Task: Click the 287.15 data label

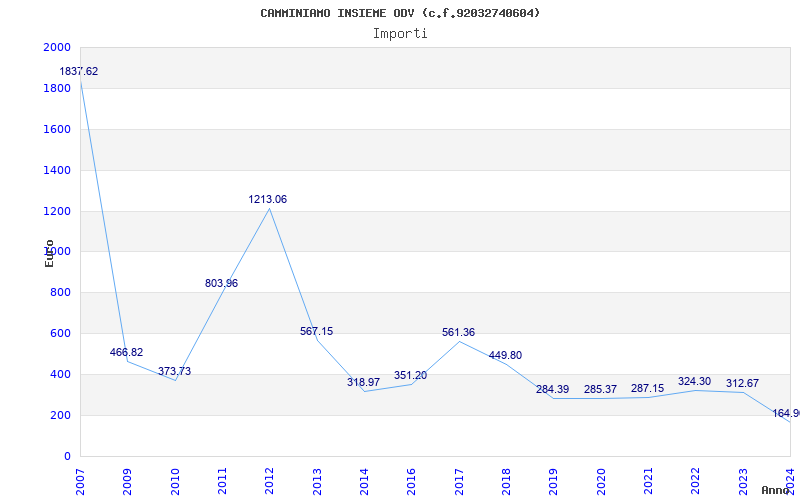Action: tap(647, 388)
